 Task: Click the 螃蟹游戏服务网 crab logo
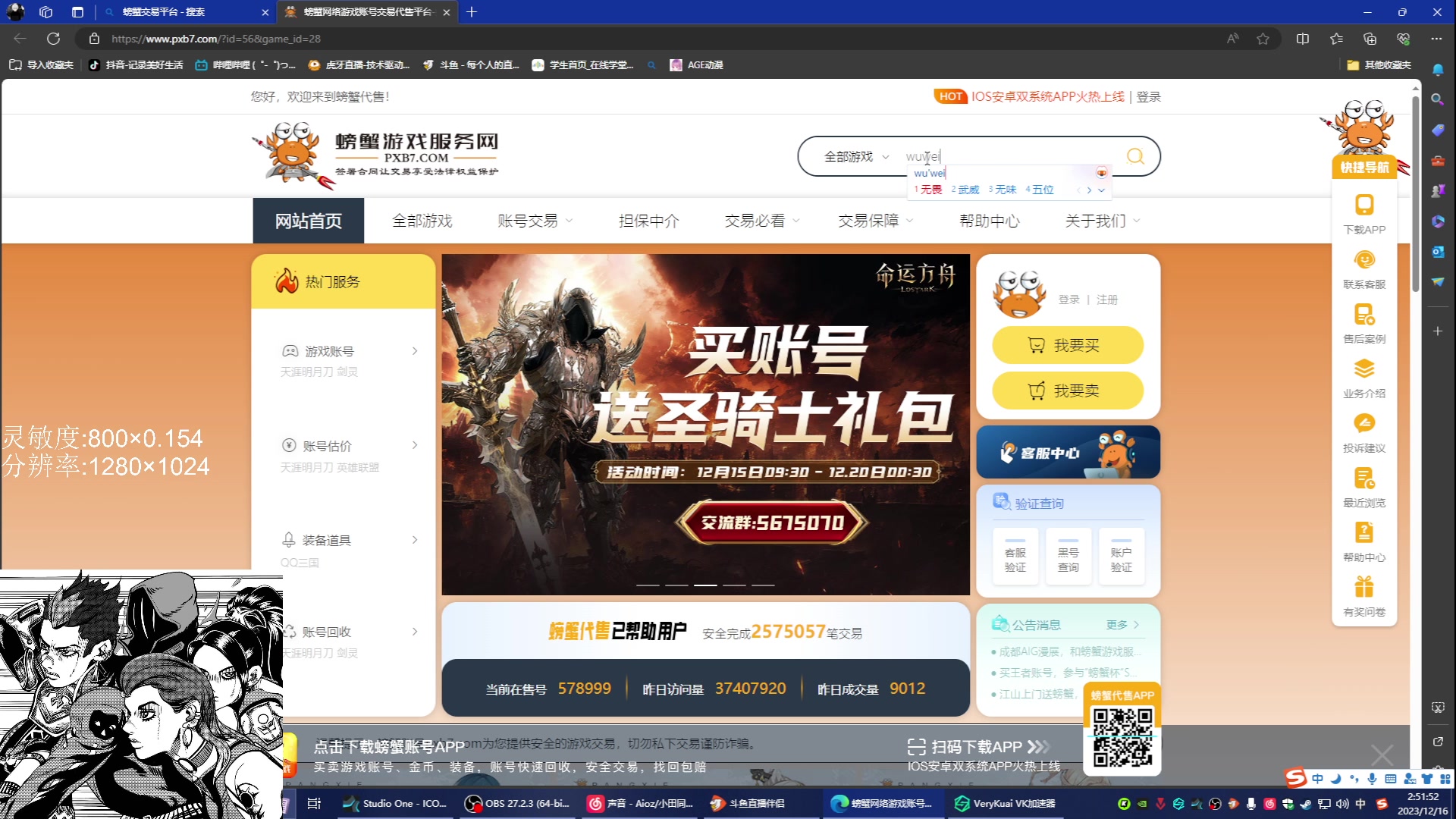click(x=375, y=155)
